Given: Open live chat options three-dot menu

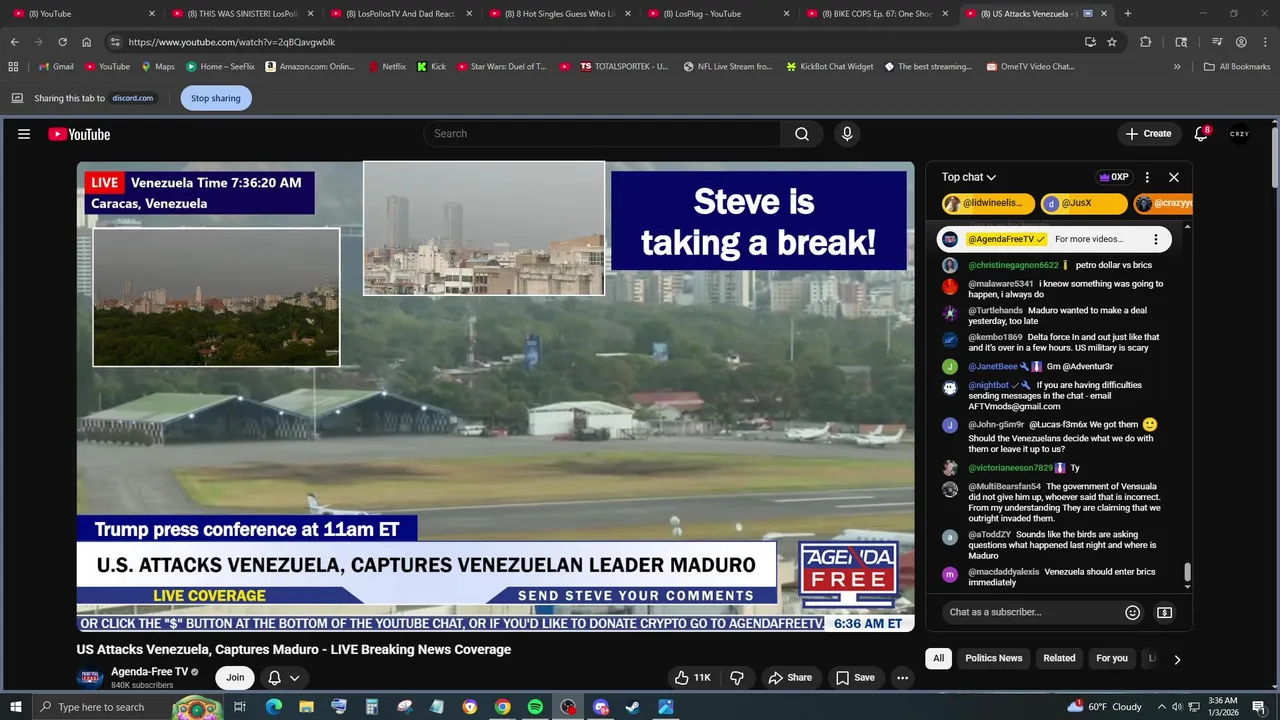Looking at the screenshot, I should click(x=1147, y=177).
